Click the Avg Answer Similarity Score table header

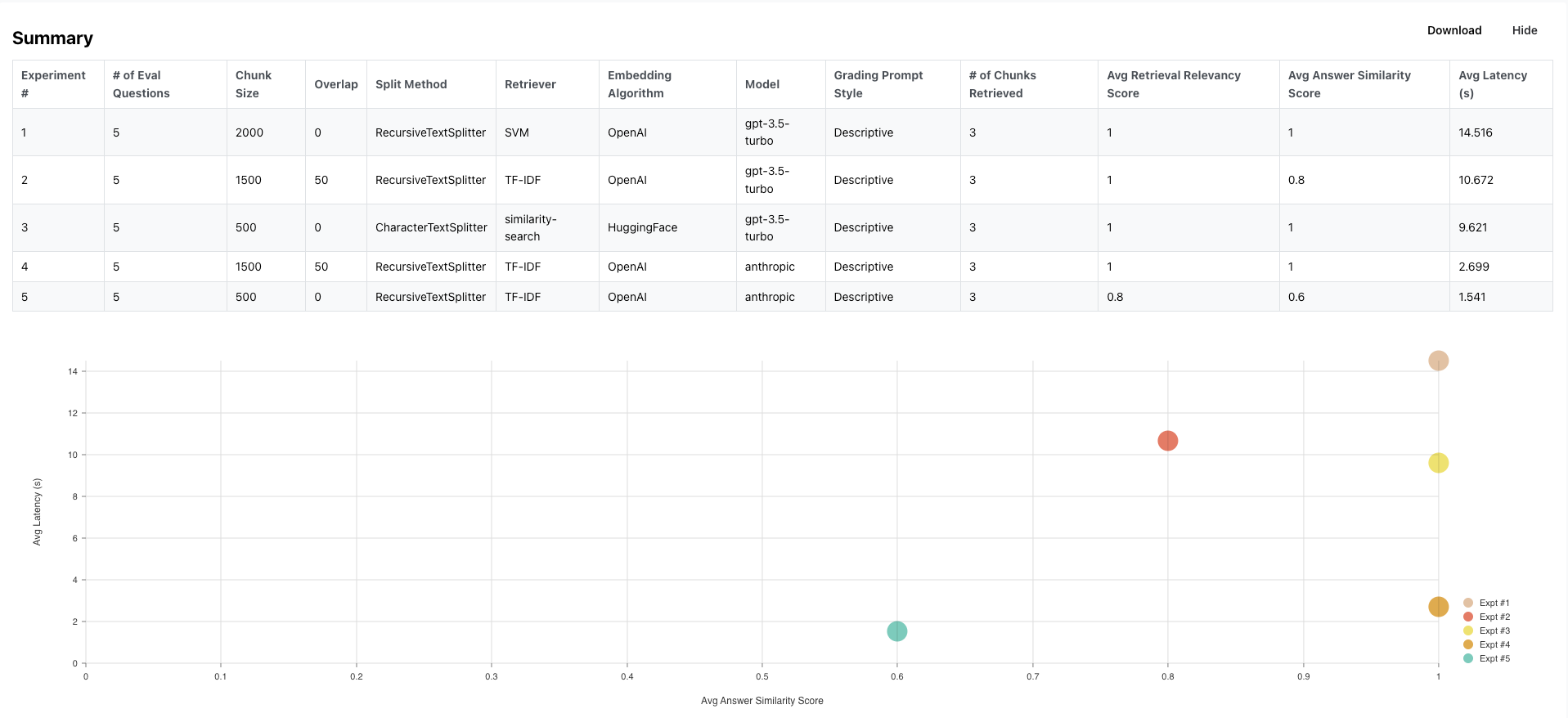click(1364, 84)
